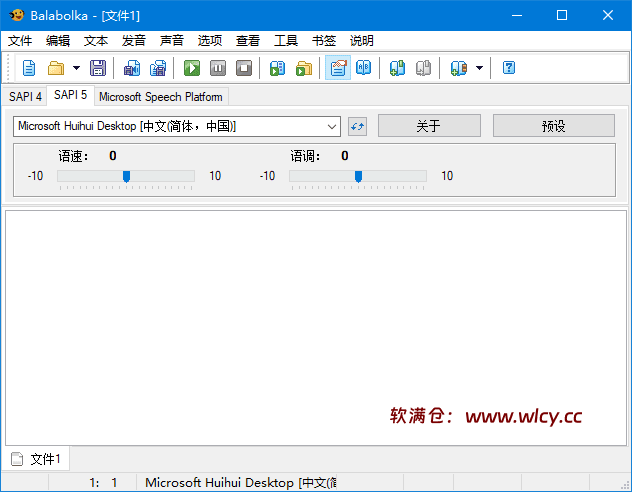Open the 文件 menu
This screenshot has width=632, height=492.
[x=20, y=41]
